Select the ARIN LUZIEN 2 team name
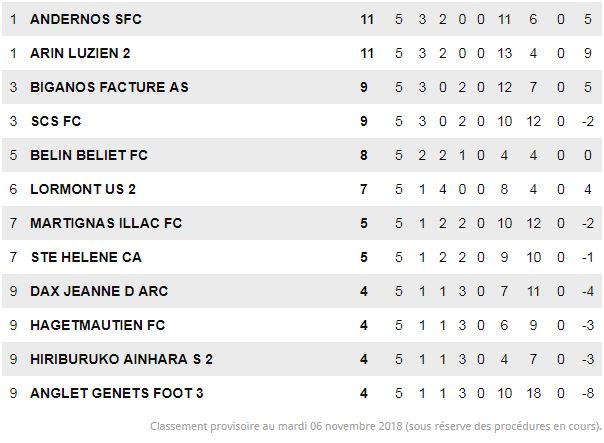 [80, 53]
